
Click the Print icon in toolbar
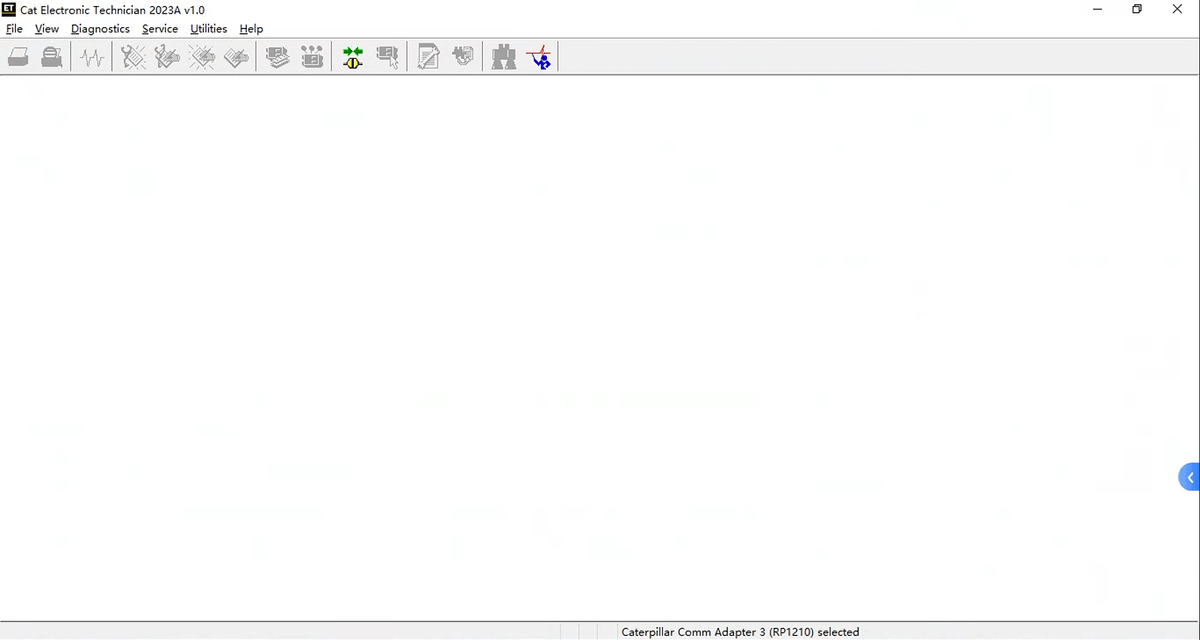(18, 58)
